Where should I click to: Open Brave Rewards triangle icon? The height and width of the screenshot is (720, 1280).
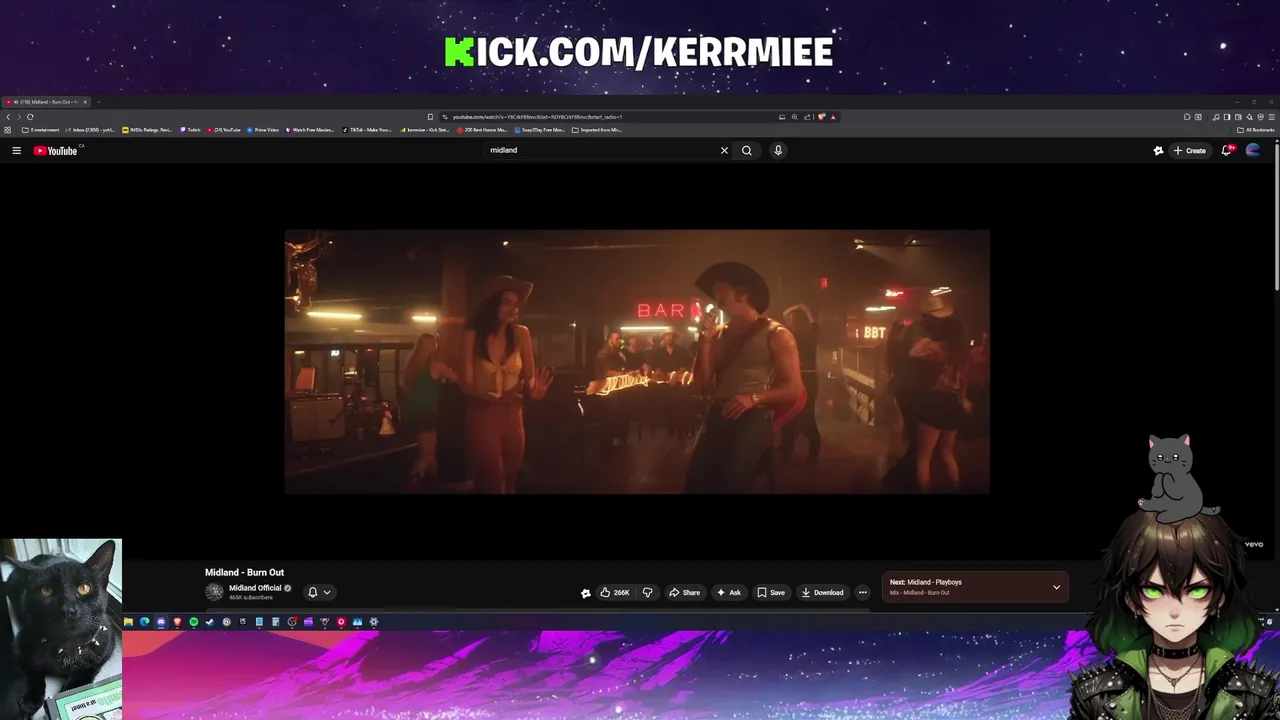833,117
